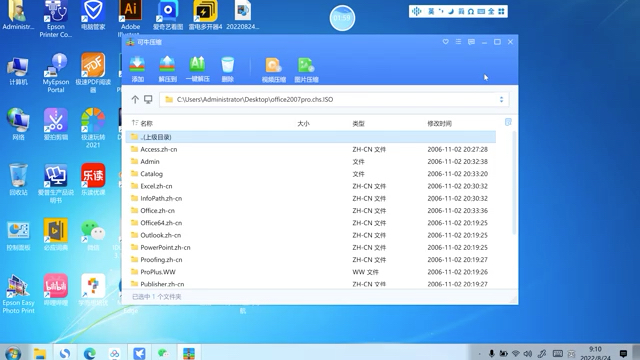Click the round 01:59 timer widget
The image size is (640, 360).
point(342,18)
